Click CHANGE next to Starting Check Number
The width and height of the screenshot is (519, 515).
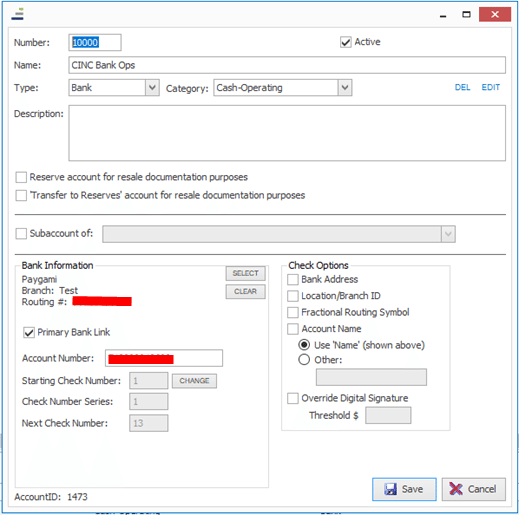194,381
